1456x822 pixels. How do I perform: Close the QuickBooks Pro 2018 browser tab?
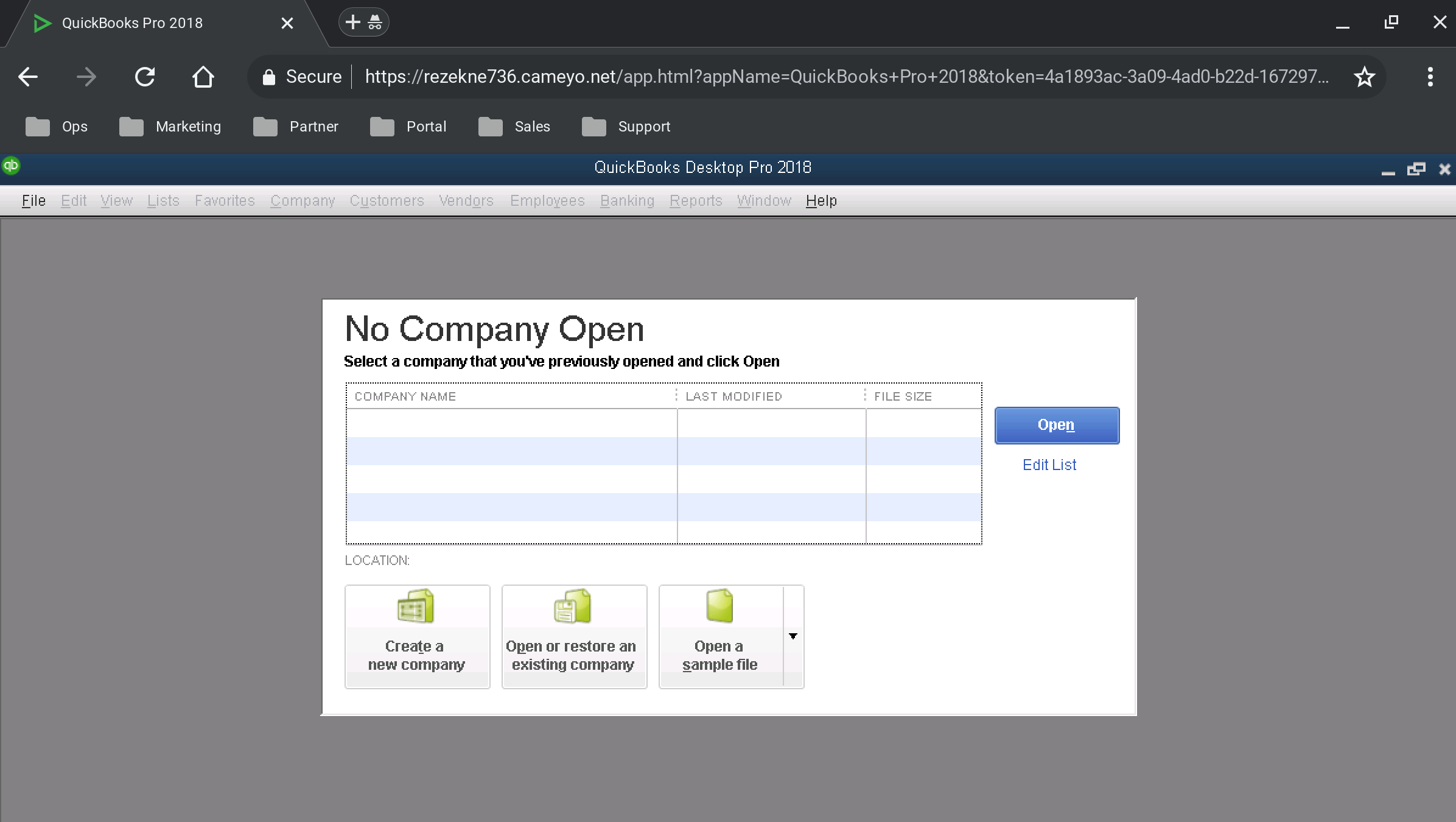click(x=287, y=23)
